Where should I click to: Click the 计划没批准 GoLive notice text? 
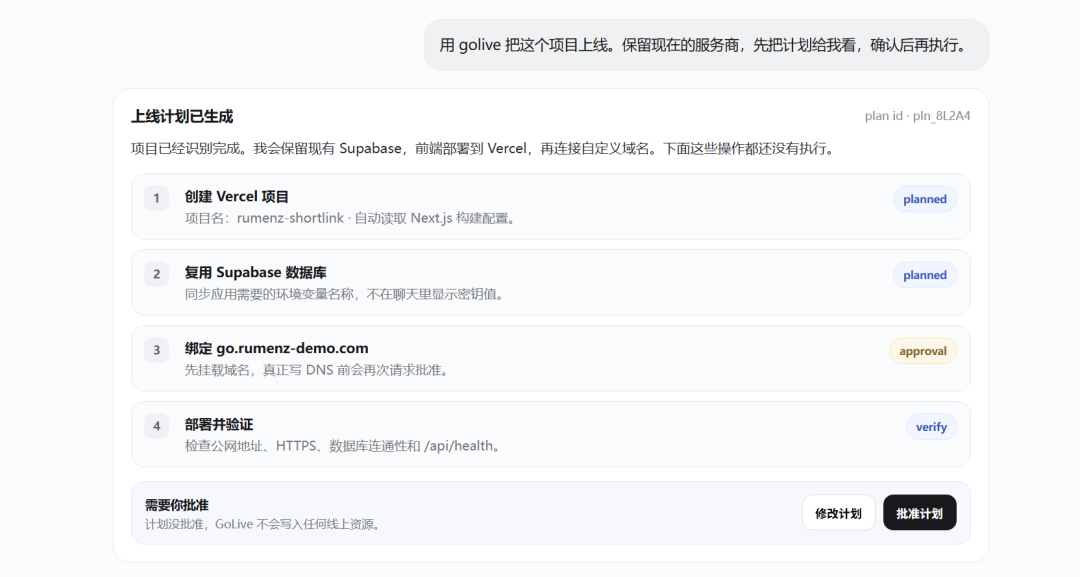[x=264, y=524]
